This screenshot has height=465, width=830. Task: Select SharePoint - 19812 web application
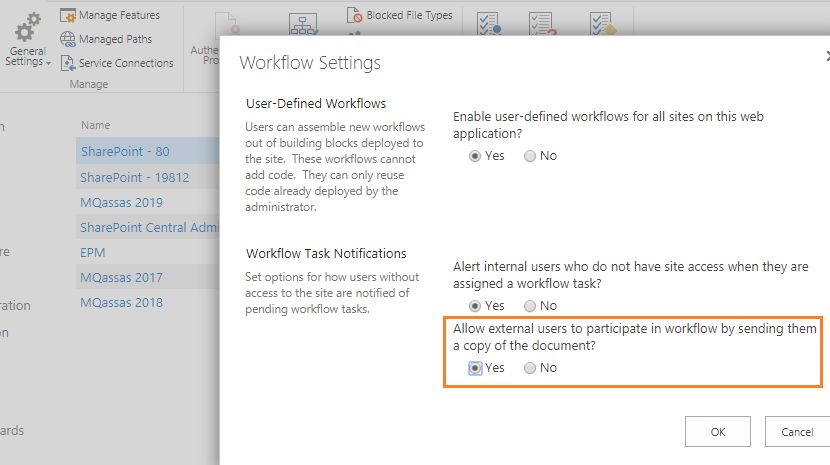134,177
